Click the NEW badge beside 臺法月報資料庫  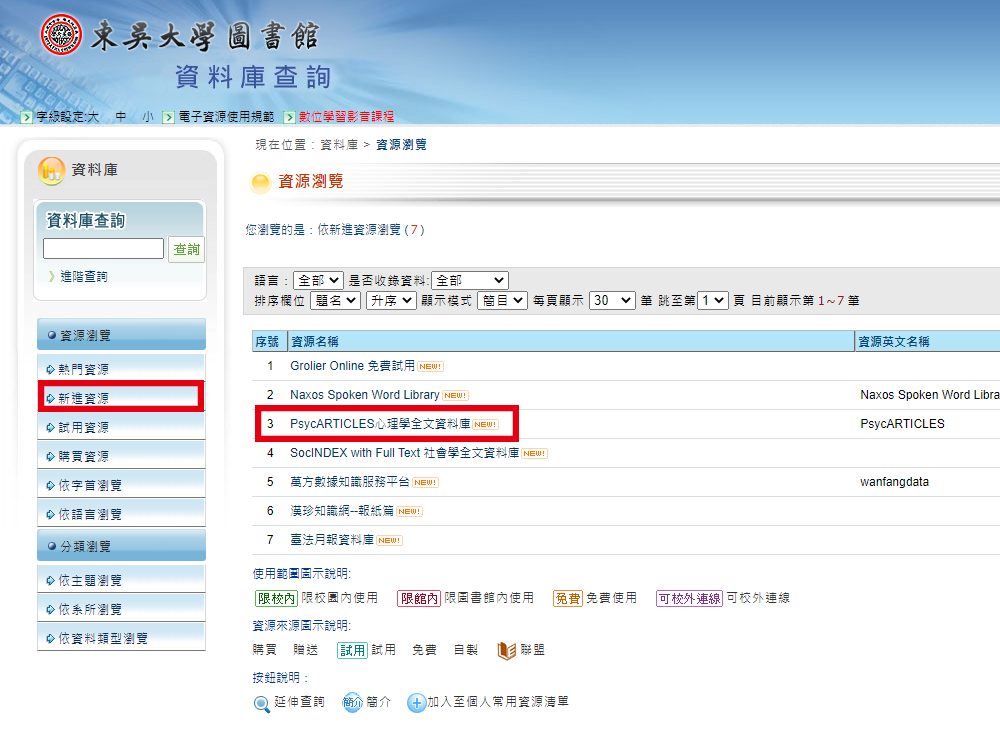point(389,541)
